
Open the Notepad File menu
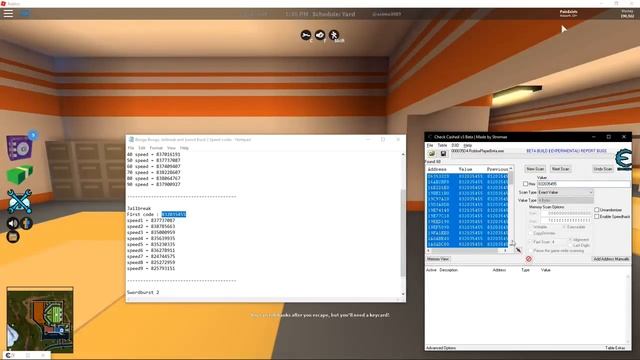[131, 148]
